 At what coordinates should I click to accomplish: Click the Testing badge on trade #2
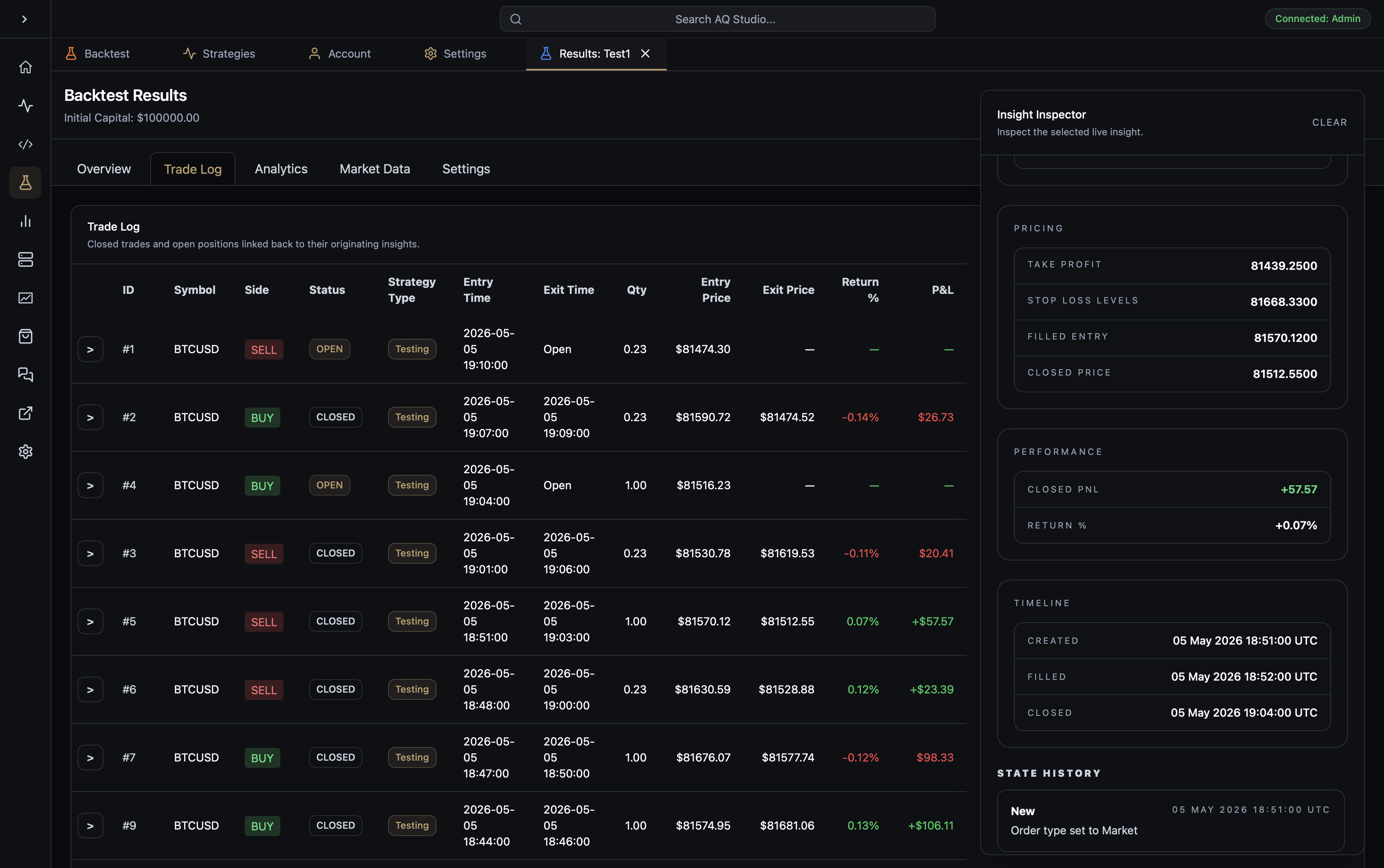(412, 417)
